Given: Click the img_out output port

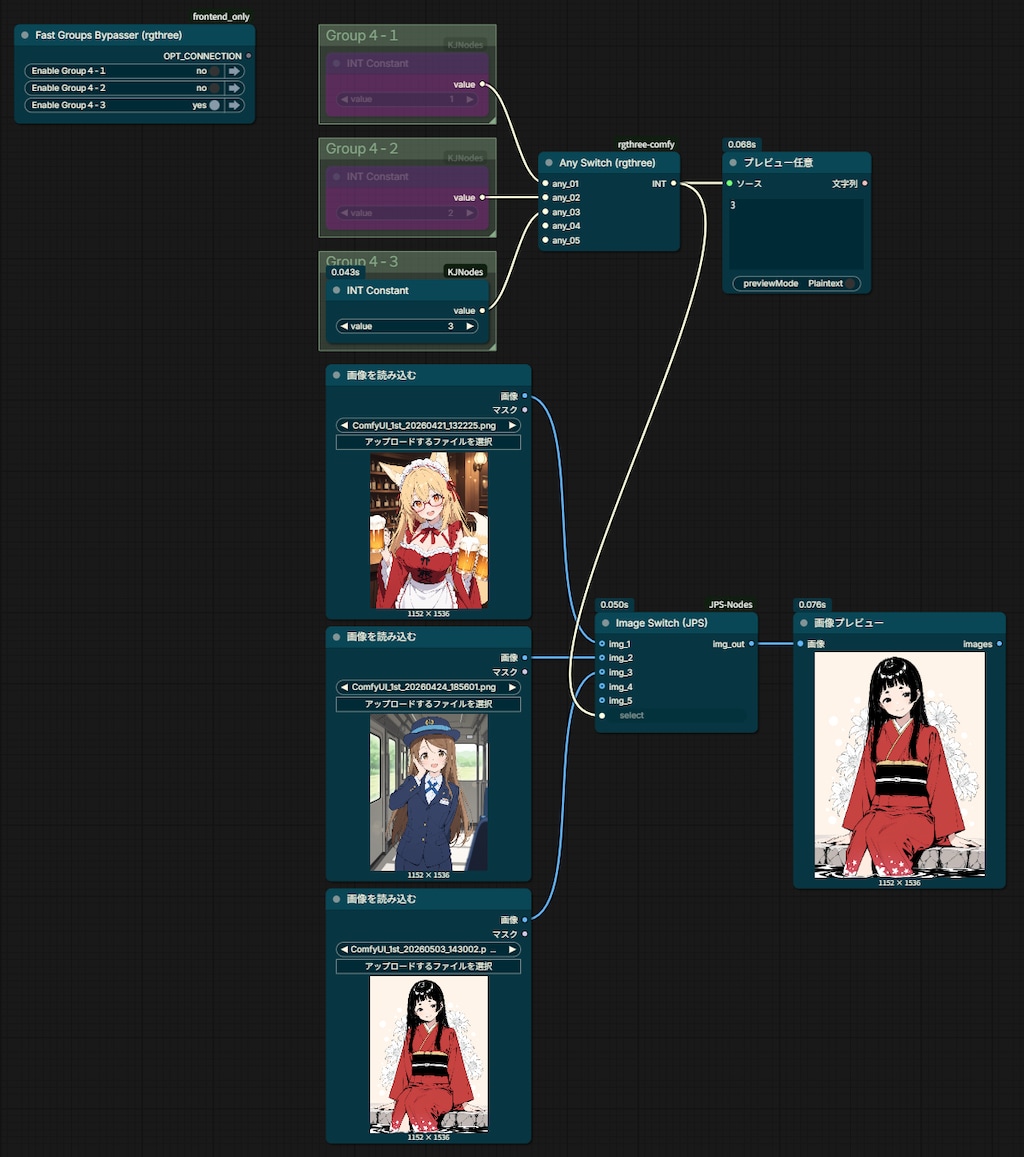Looking at the screenshot, I should click(751, 643).
